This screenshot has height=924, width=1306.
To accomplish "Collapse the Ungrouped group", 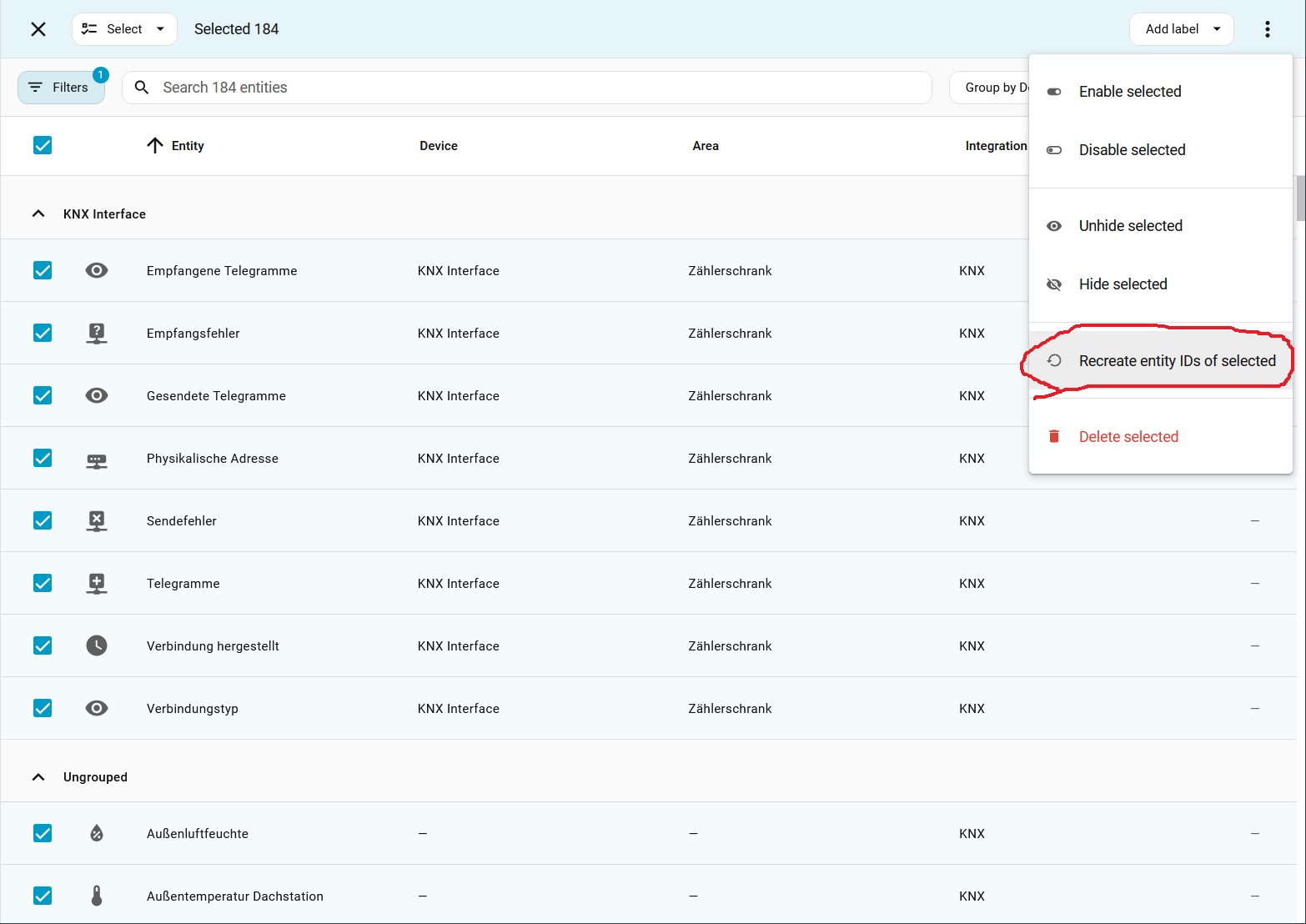I will [x=38, y=777].
